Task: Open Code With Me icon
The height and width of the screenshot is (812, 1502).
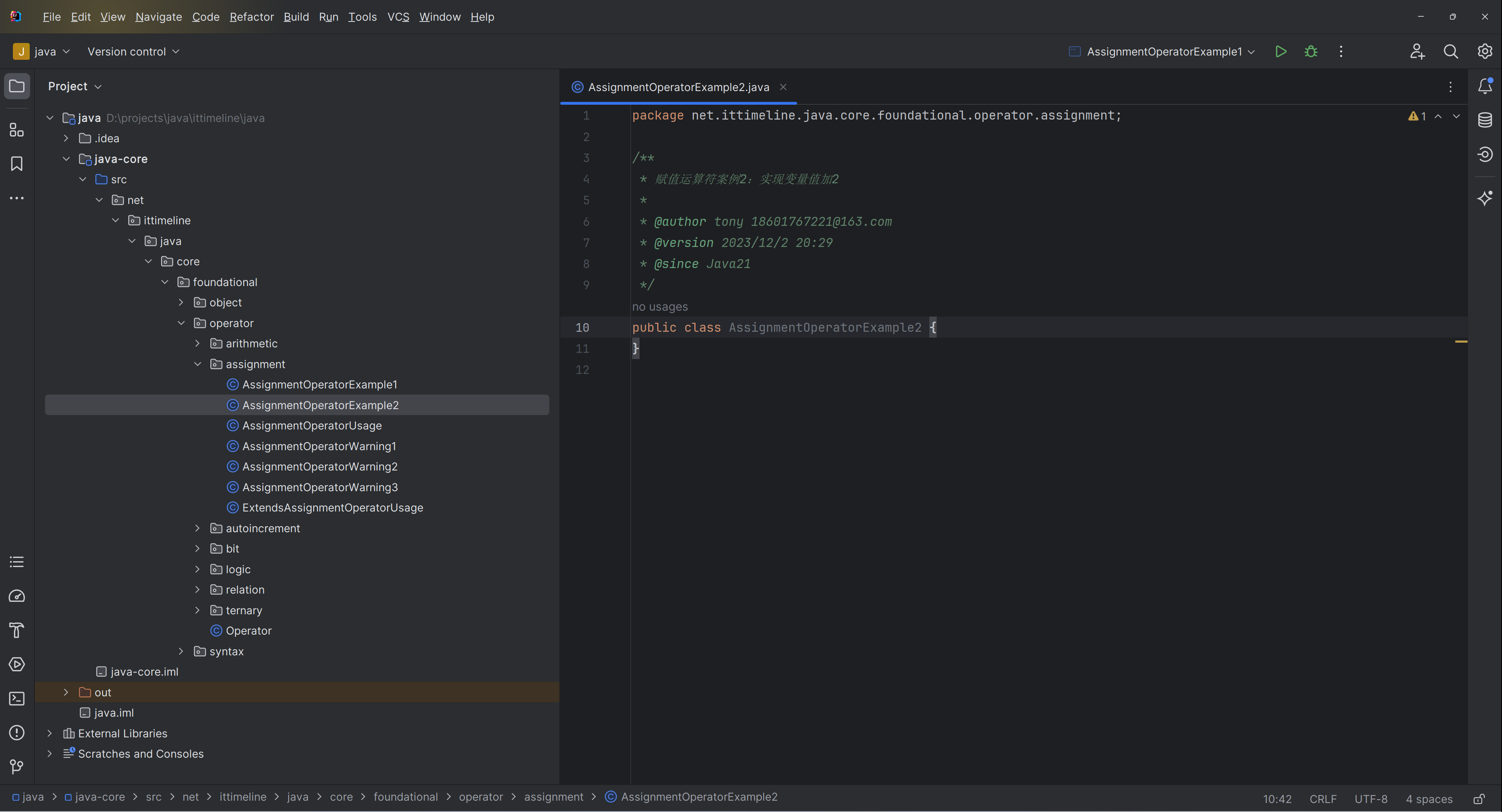Action: (1418, 51)
